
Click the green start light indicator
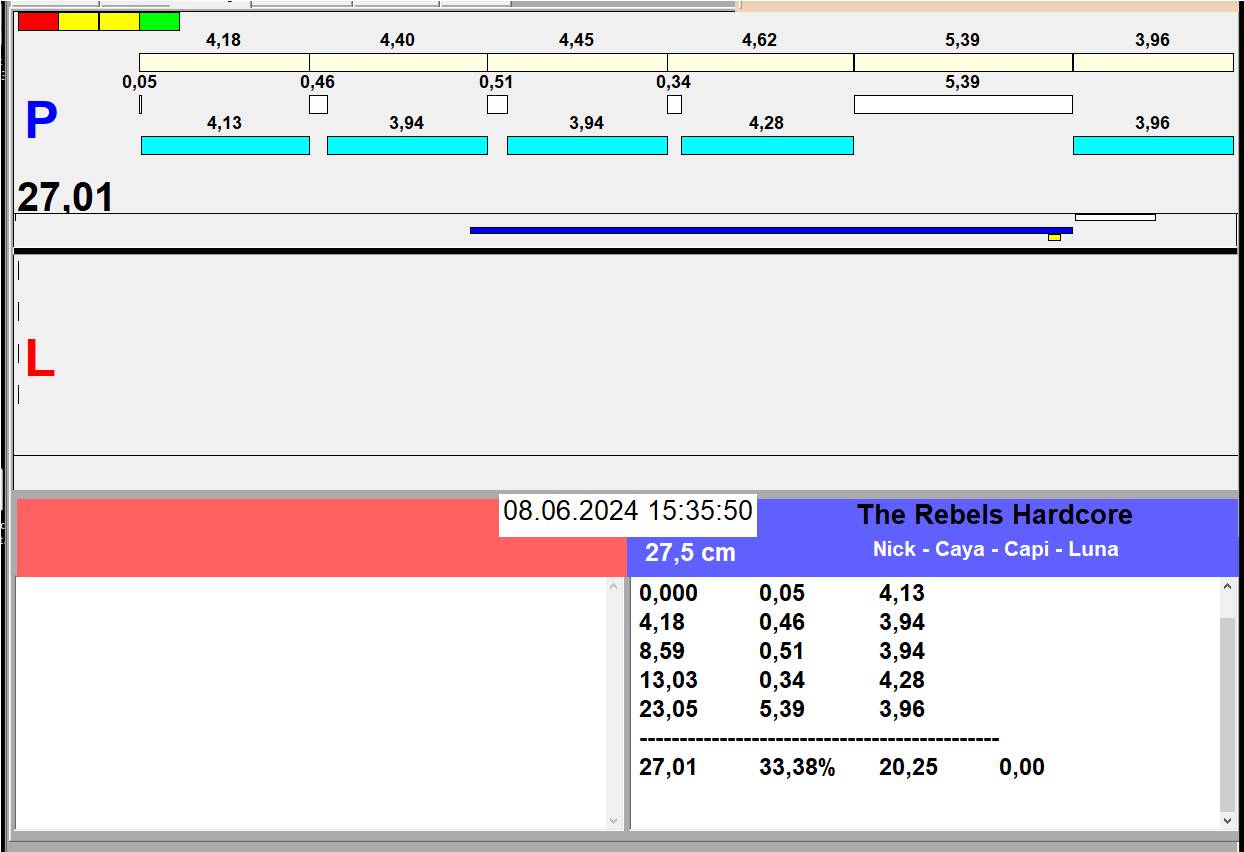pos(159,21)
